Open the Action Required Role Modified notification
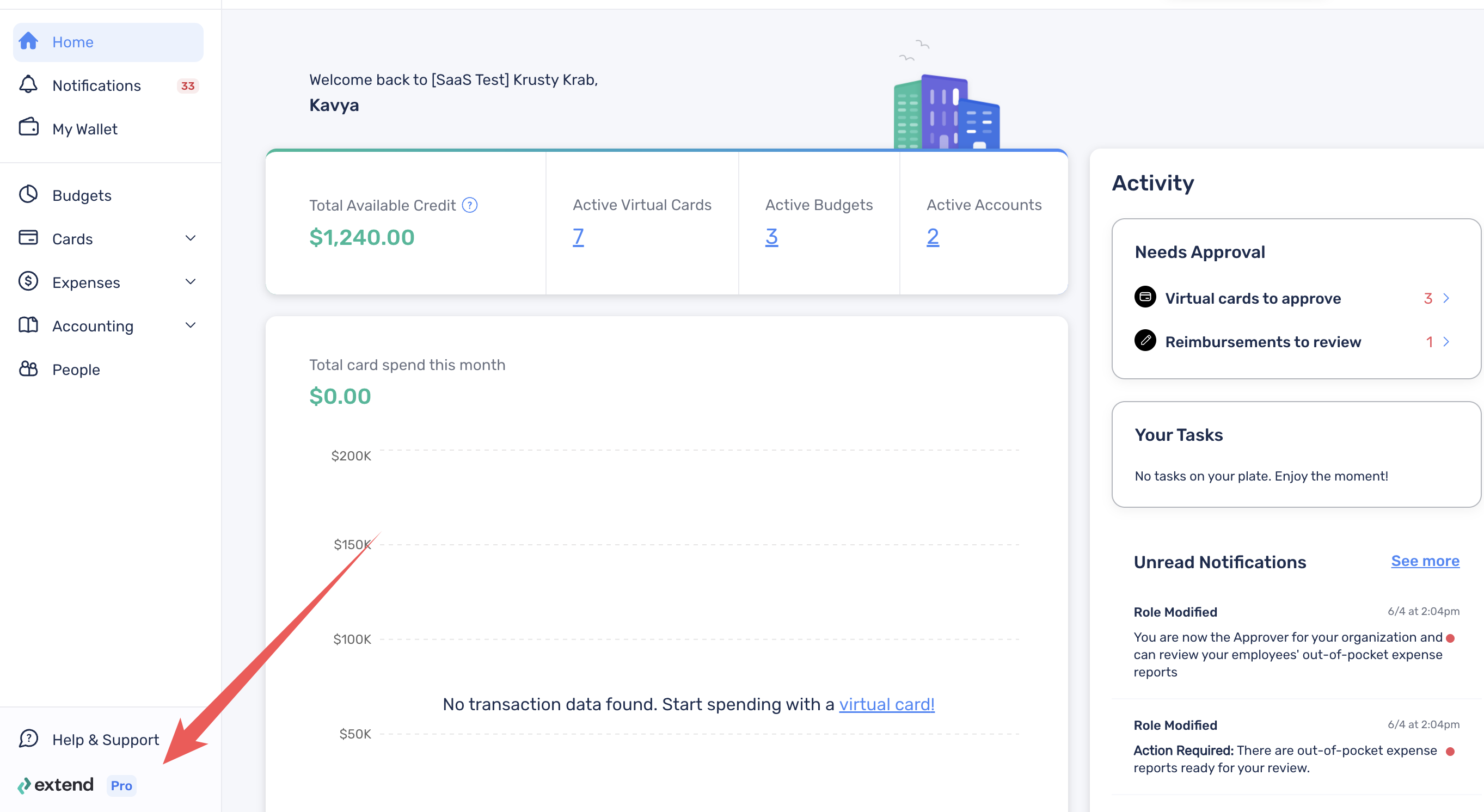This screenshot has height=812, width=1484. [1296, 746]
